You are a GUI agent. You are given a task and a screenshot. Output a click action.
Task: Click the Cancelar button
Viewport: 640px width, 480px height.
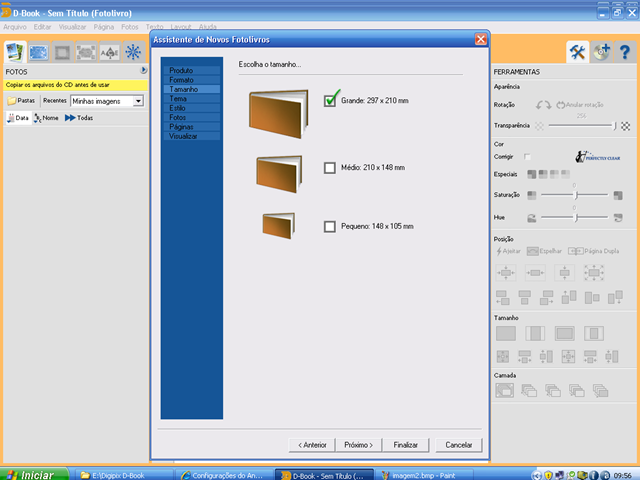(458, 445)
